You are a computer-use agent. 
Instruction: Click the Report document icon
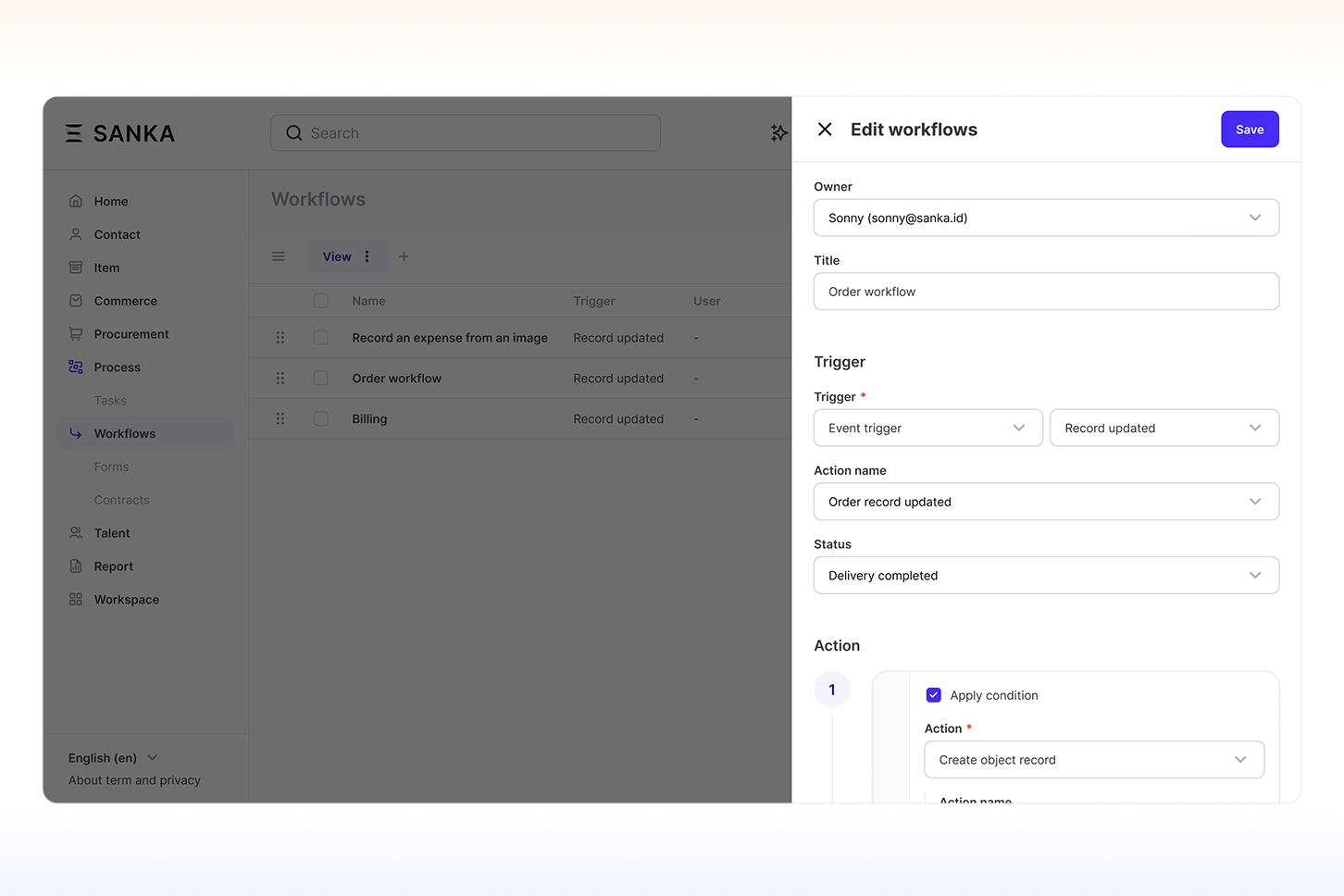pos(76,566)
